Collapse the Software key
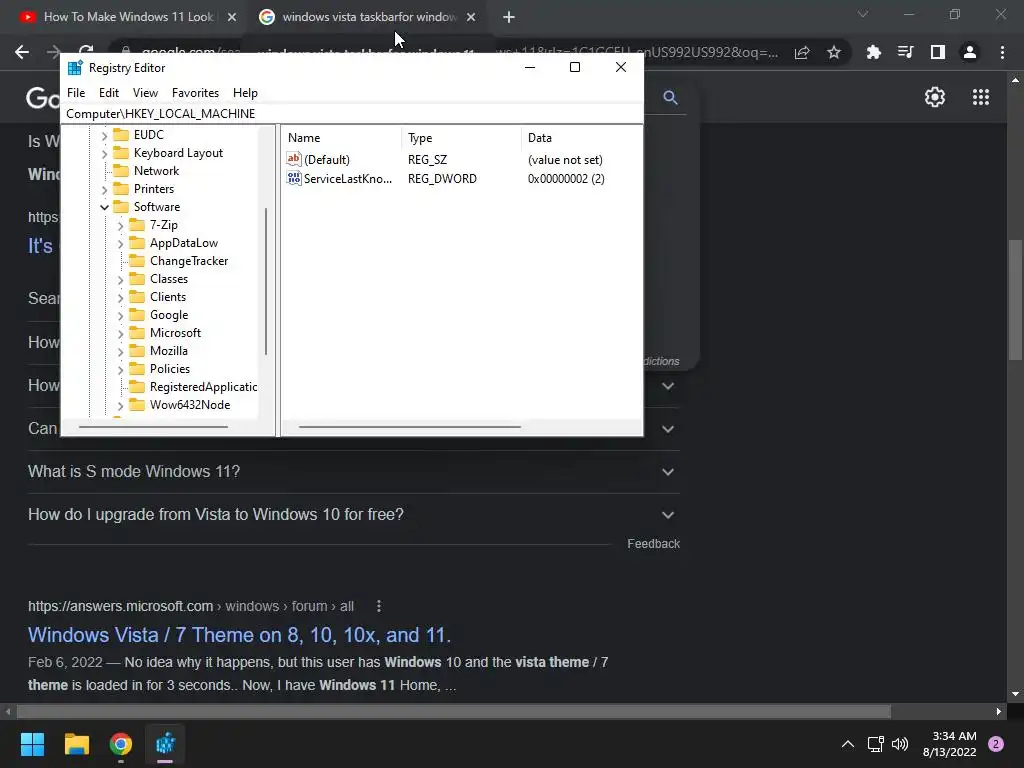Viewport: 1024px width, 768px height. pyautogui.click(x=104, y=207)
